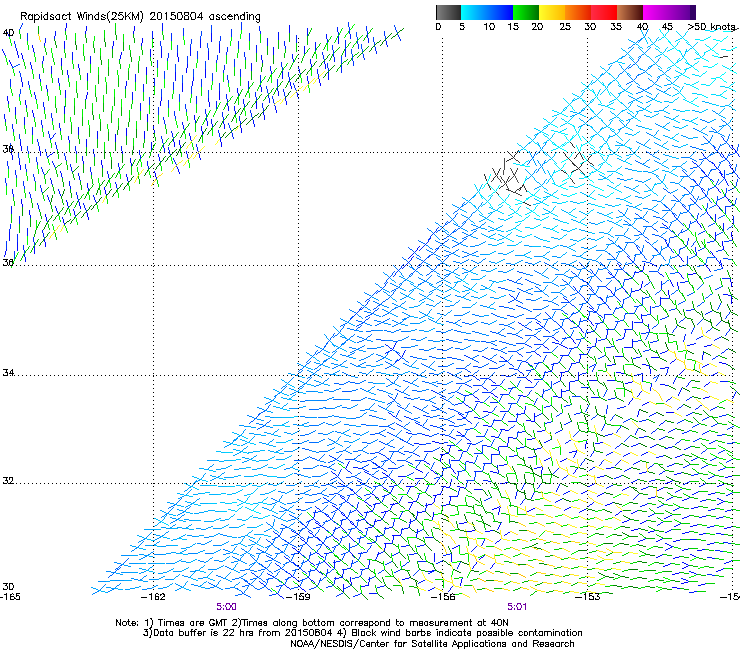
Task: Click longitude label '-156'
Action: [443, 597]
